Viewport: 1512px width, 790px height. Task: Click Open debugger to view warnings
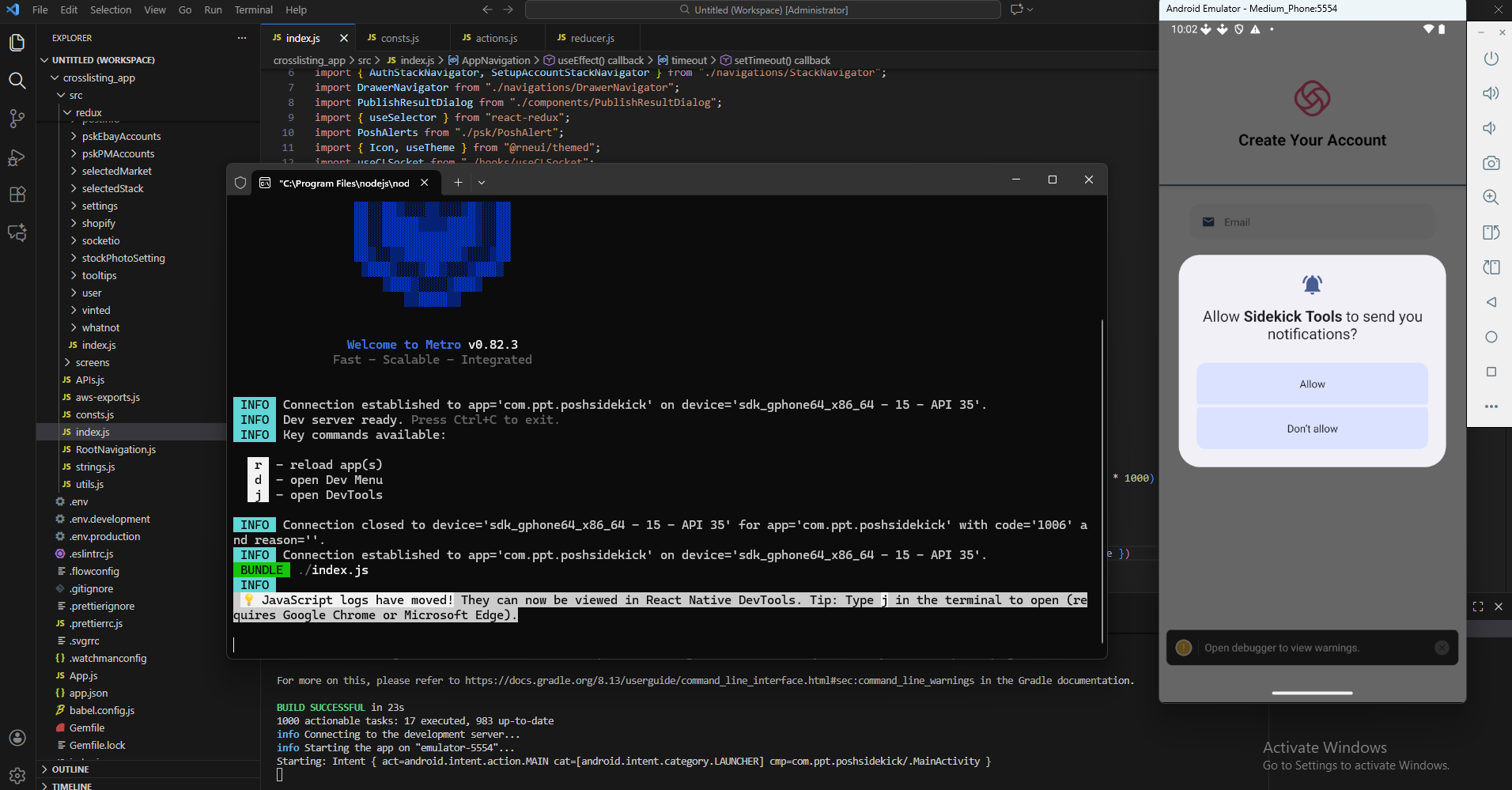pyautogui.click(x=1281, y=648)
